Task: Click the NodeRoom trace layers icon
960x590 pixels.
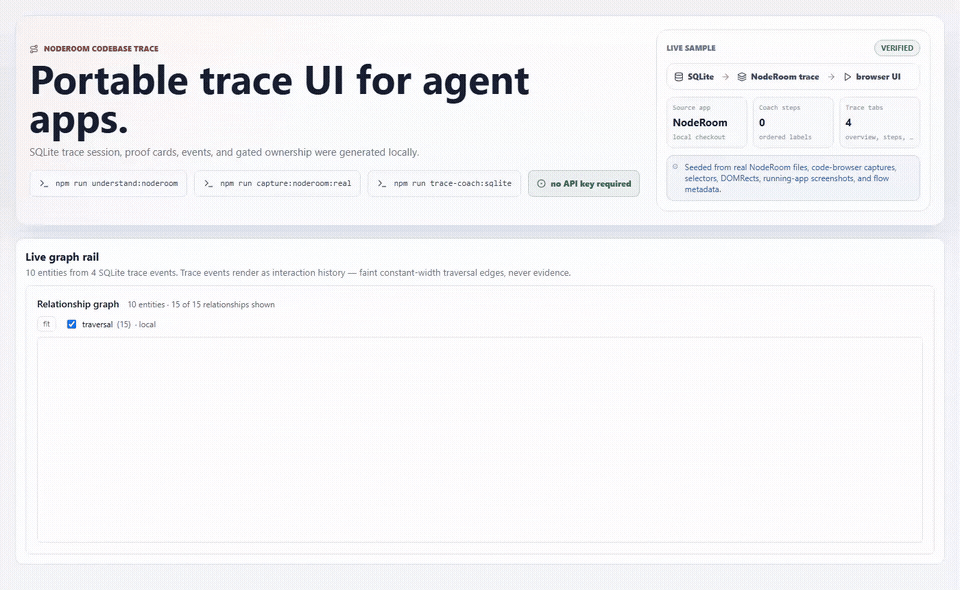Action: click(x=741, y=77)
